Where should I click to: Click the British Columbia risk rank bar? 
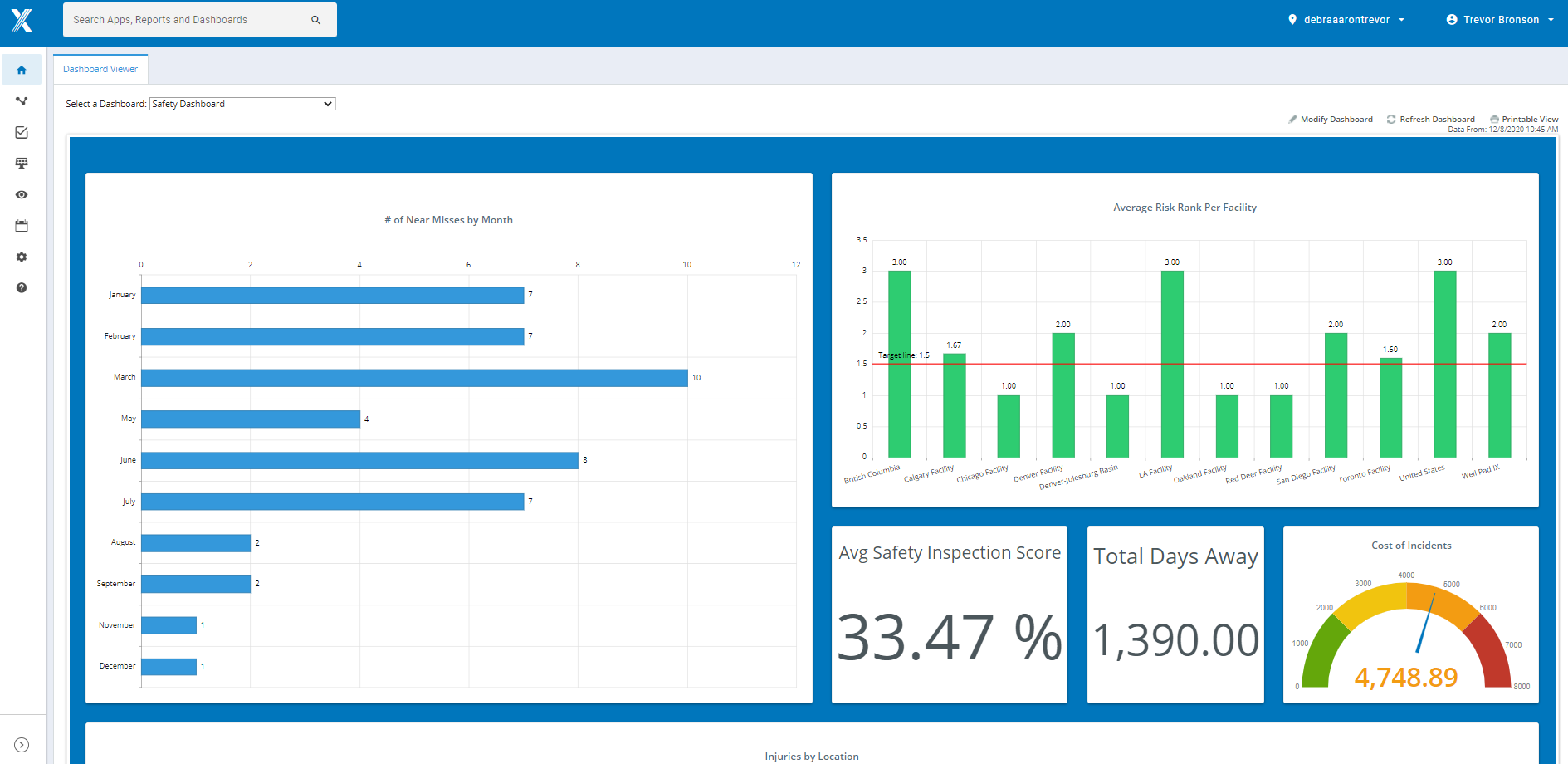[899, 364]
